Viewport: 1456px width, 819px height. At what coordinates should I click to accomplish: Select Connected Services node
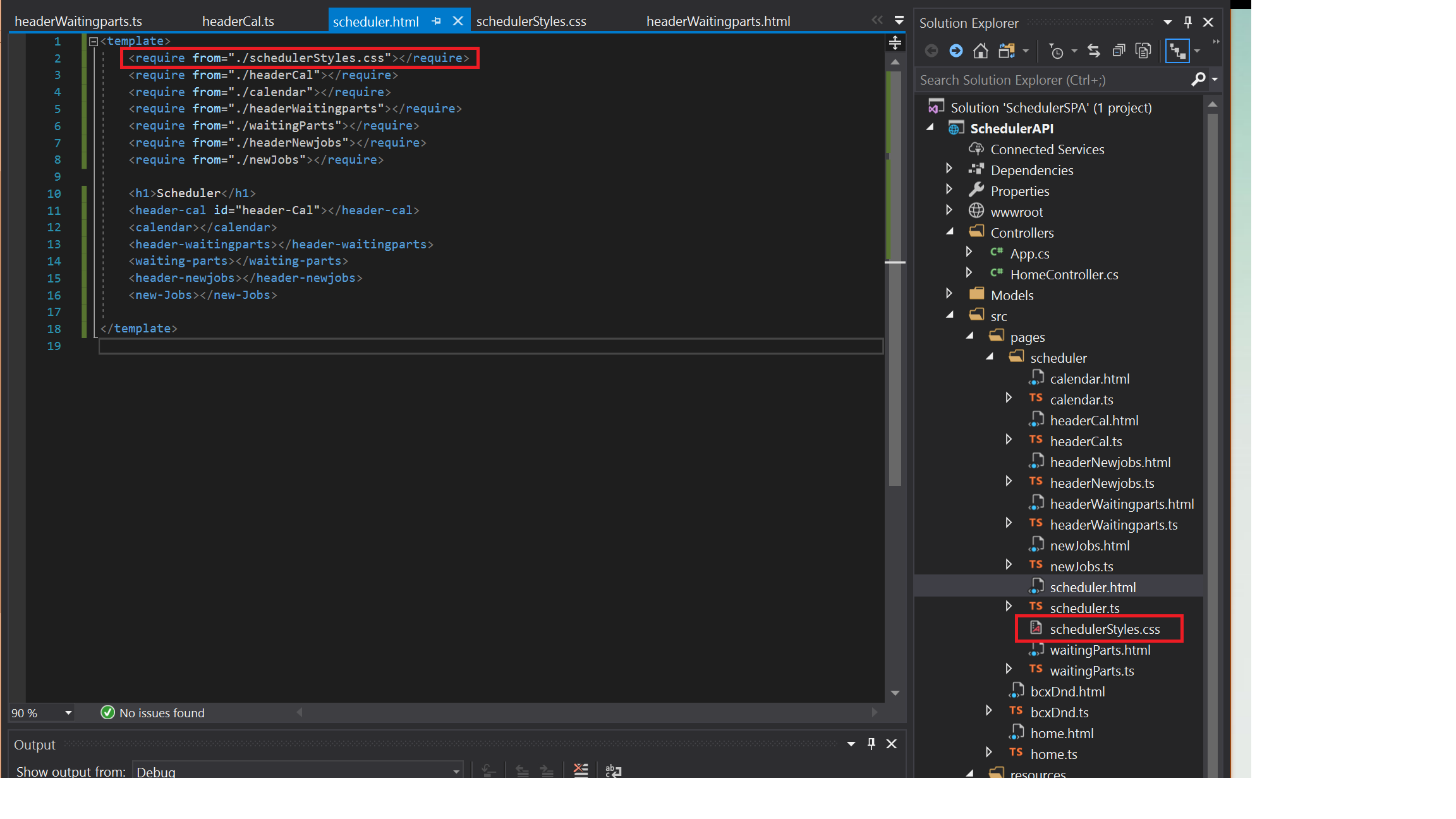(1047, 150)
